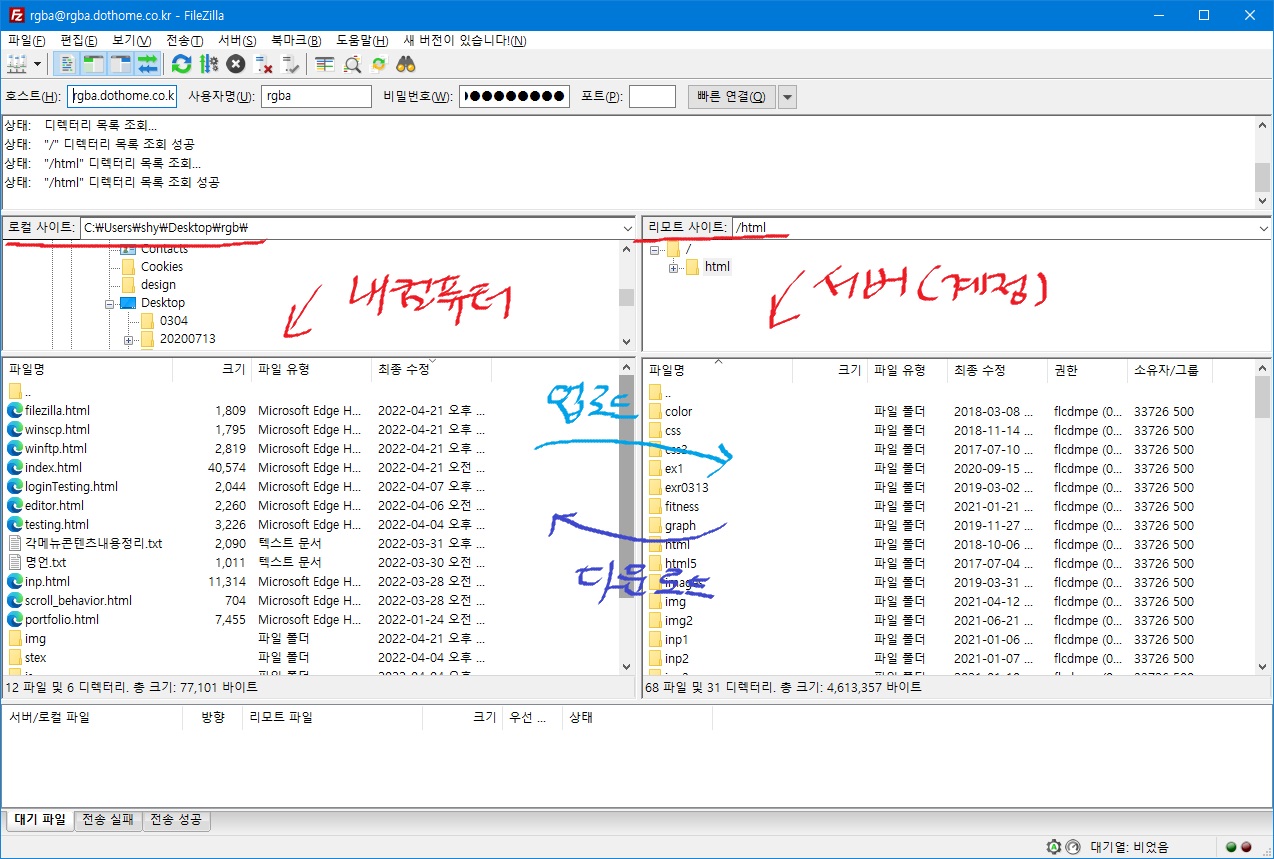Toggle local directory tree view
The height and width of the screenshot is (859, 1274).
(x=94, y=64)
